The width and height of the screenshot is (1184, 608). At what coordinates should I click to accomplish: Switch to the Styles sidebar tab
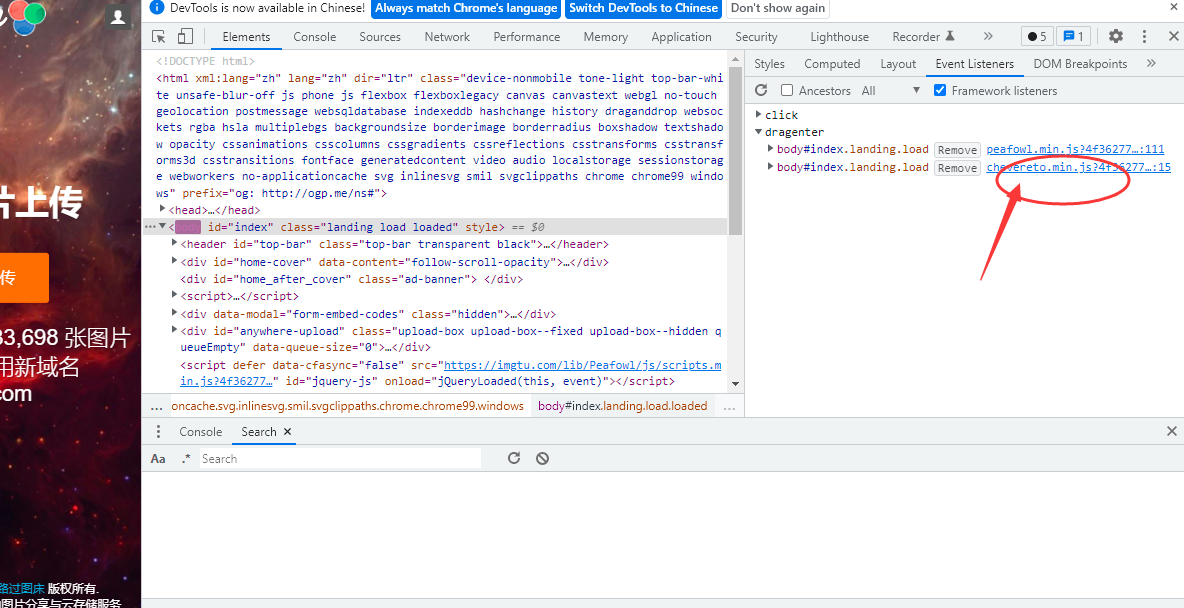[769, 63]
